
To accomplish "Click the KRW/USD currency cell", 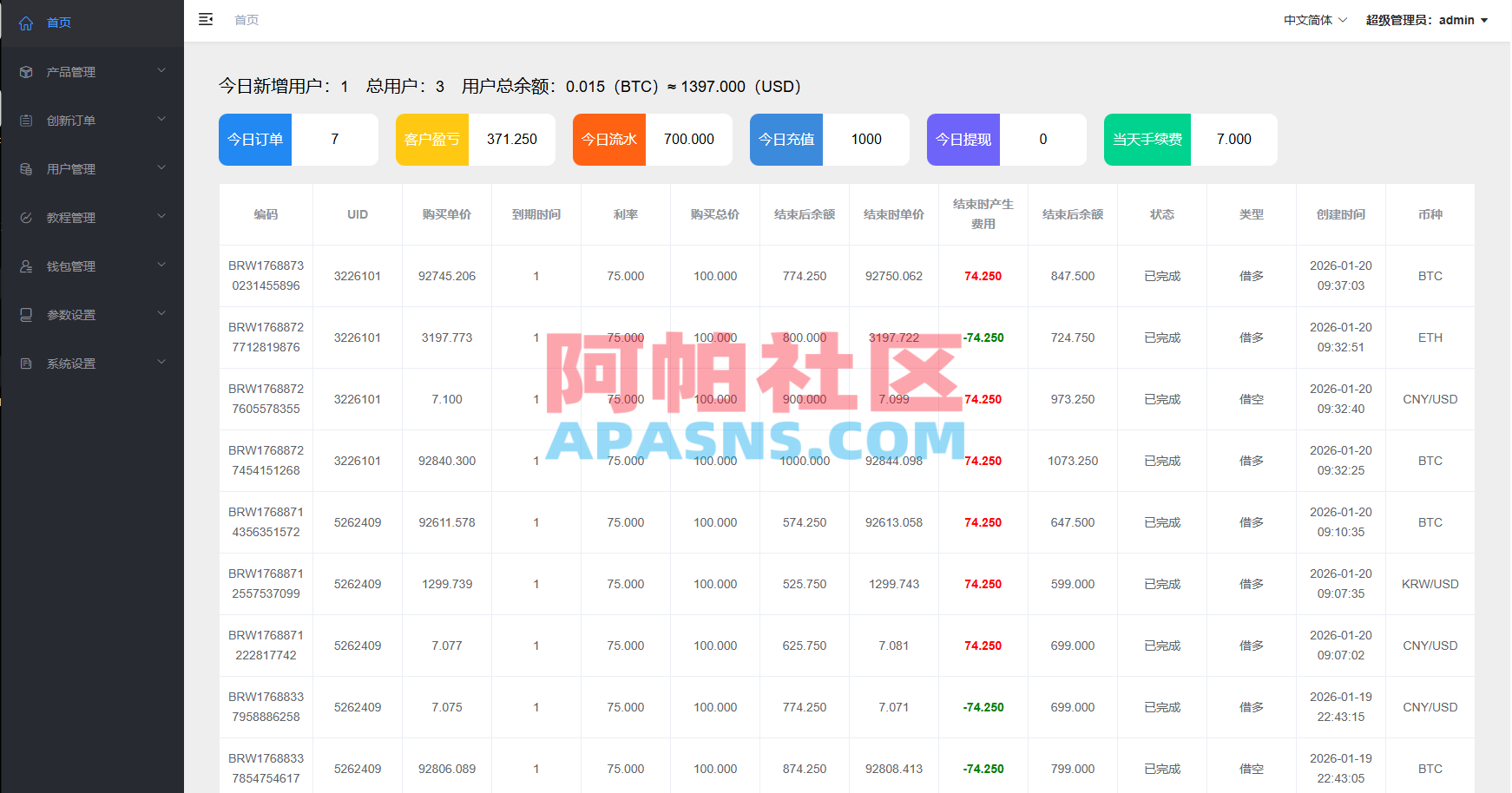I will click(1430, 584).
